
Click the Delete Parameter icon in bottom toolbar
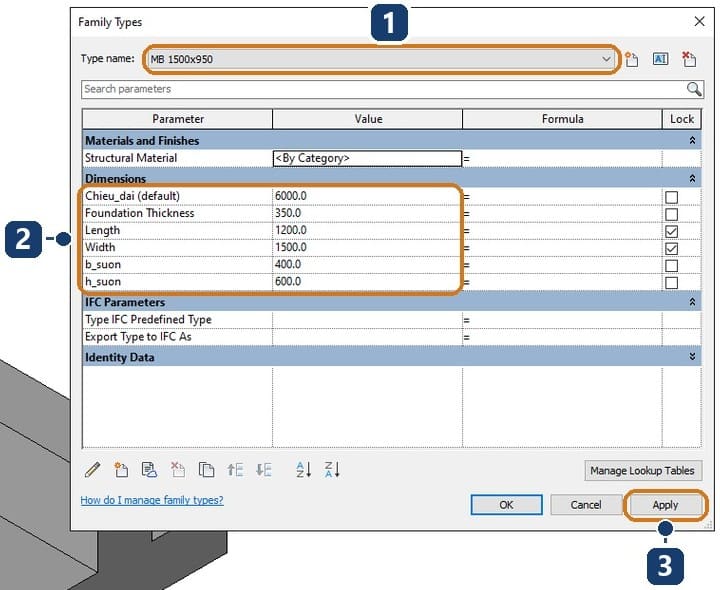(x=178, y=470)
